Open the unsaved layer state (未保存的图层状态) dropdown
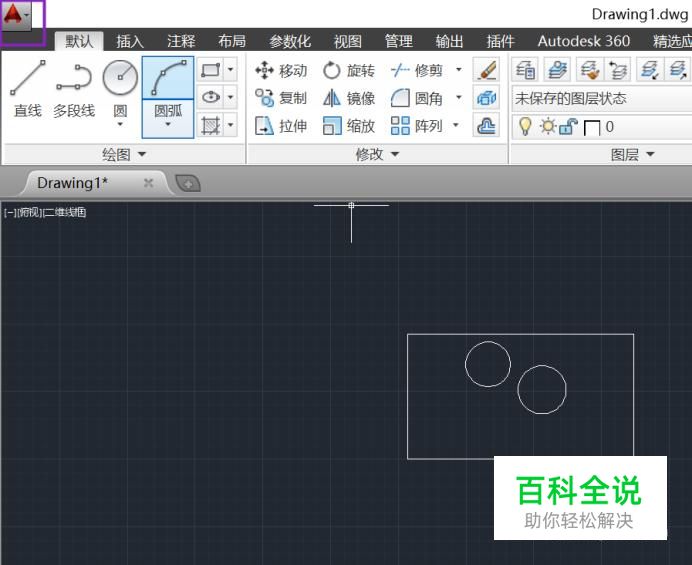The height and width of the screenshot is (565, 692). (602, 98)
